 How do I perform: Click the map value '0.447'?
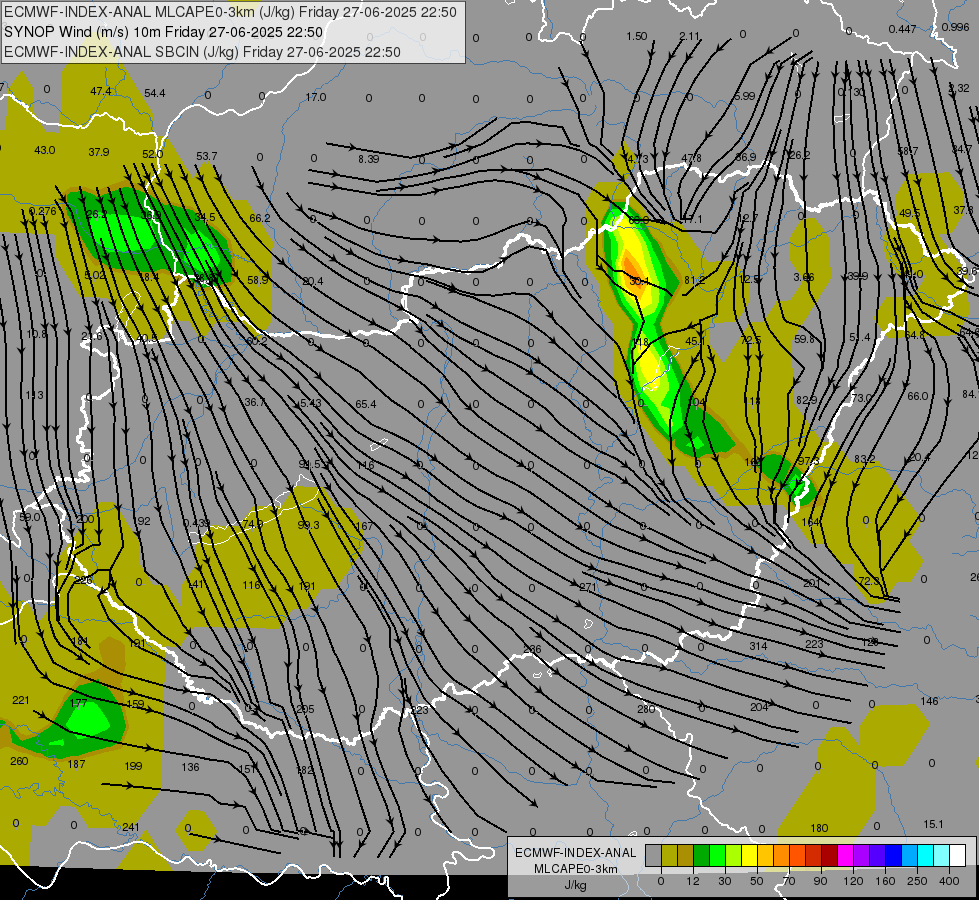pyautogui.click(x=903, y=29)
